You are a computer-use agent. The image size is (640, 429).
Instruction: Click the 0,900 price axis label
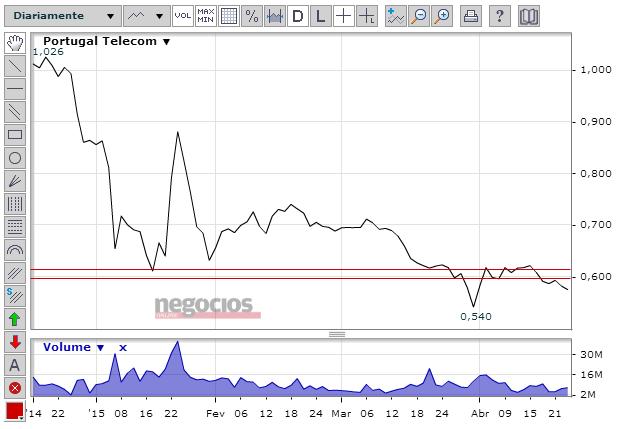click(x=596, y=122)
